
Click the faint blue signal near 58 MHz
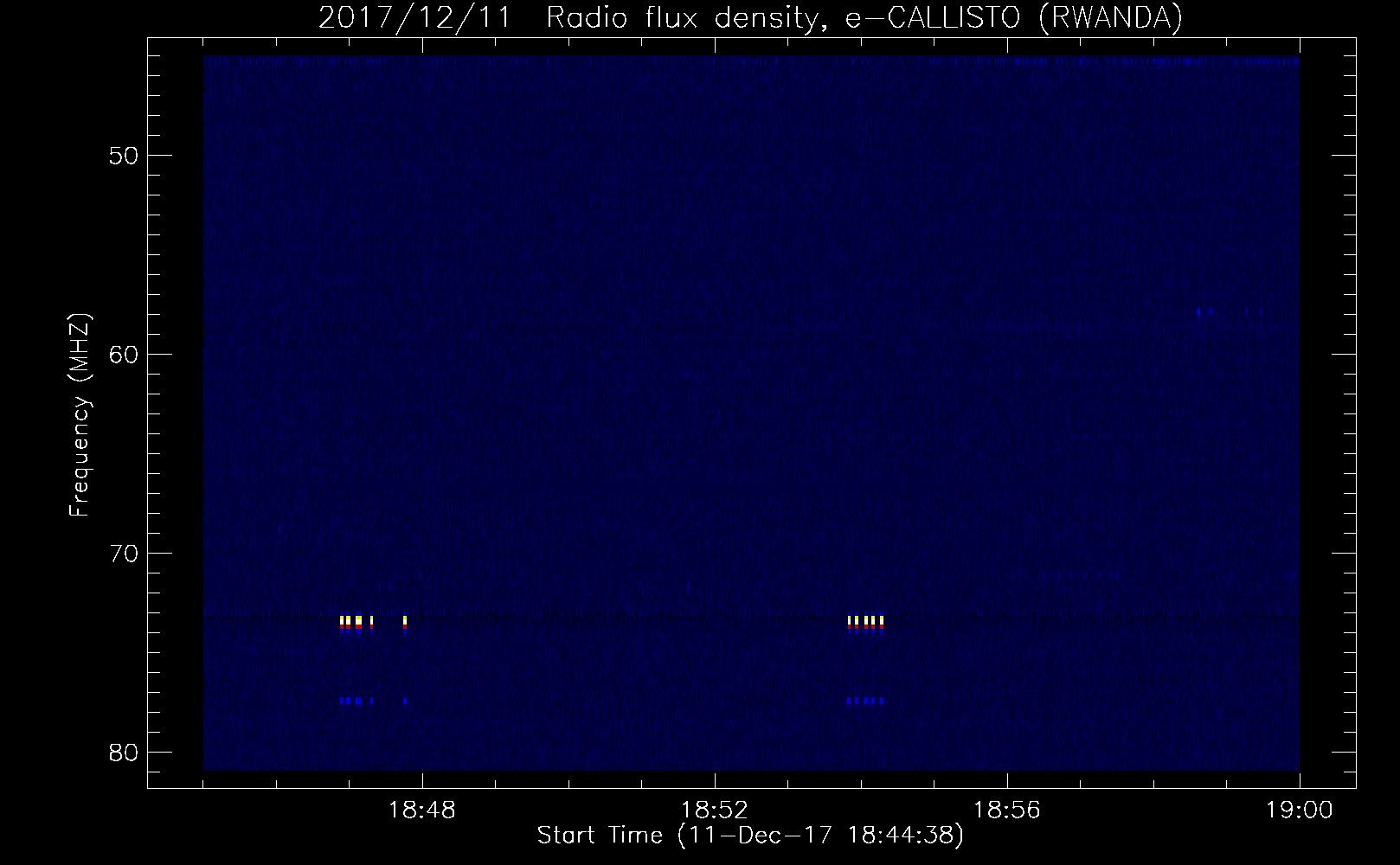point(1204,311)
